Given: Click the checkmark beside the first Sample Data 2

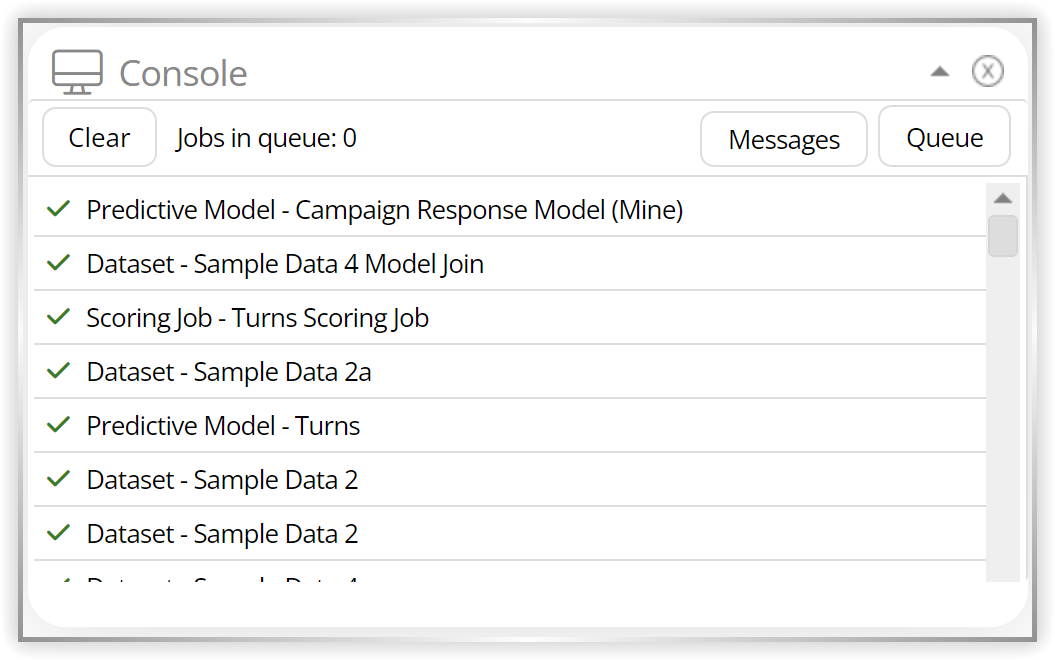Looking at the screenshot, I should pyautogui.click(x=59, y=479).
